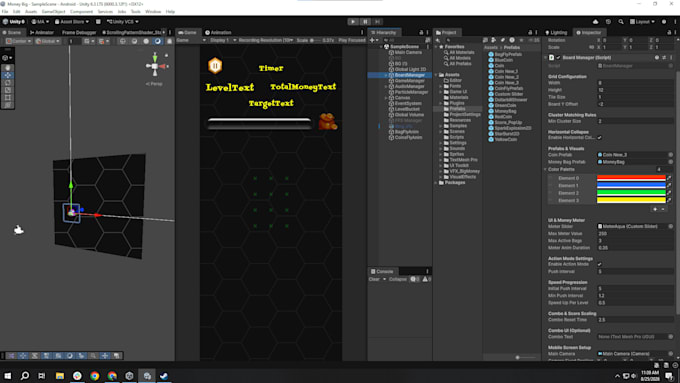
Task: Click the Clear button in Console
Action: click(374, 279)
